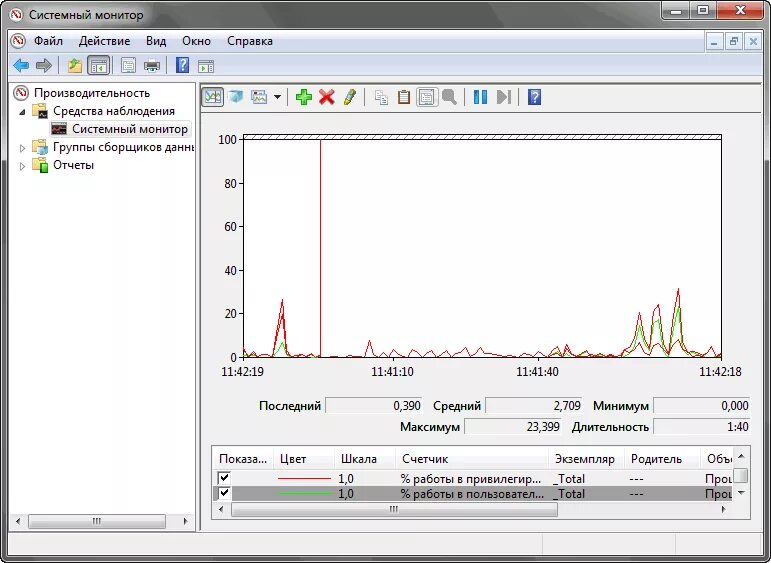This screenshot has width=771, height=563.
Task: Sort by the Счетчик column header
Action: 472,459
